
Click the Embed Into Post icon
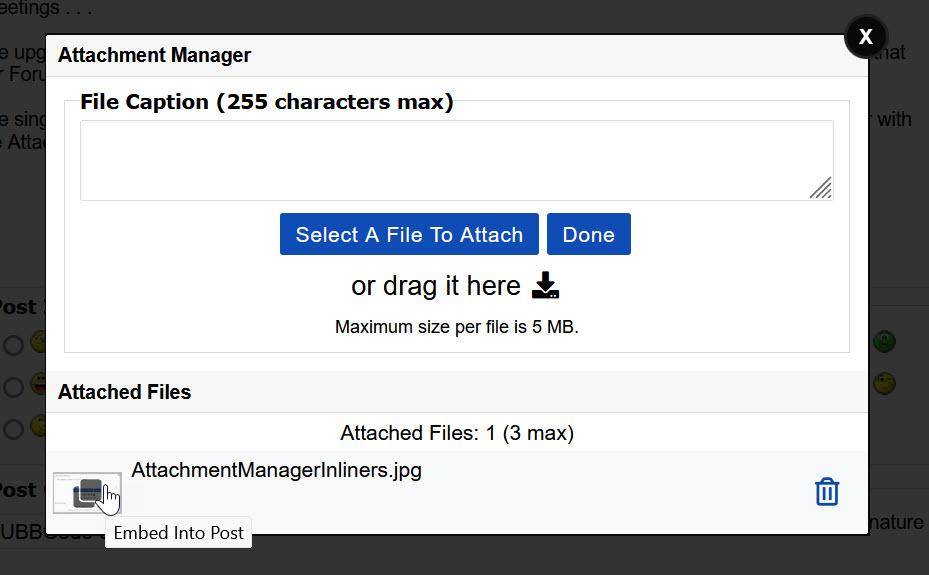pos(88,492)
